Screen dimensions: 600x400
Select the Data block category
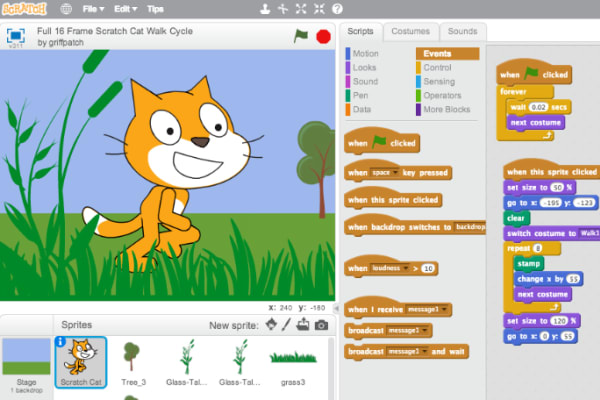tap(359, 109)
